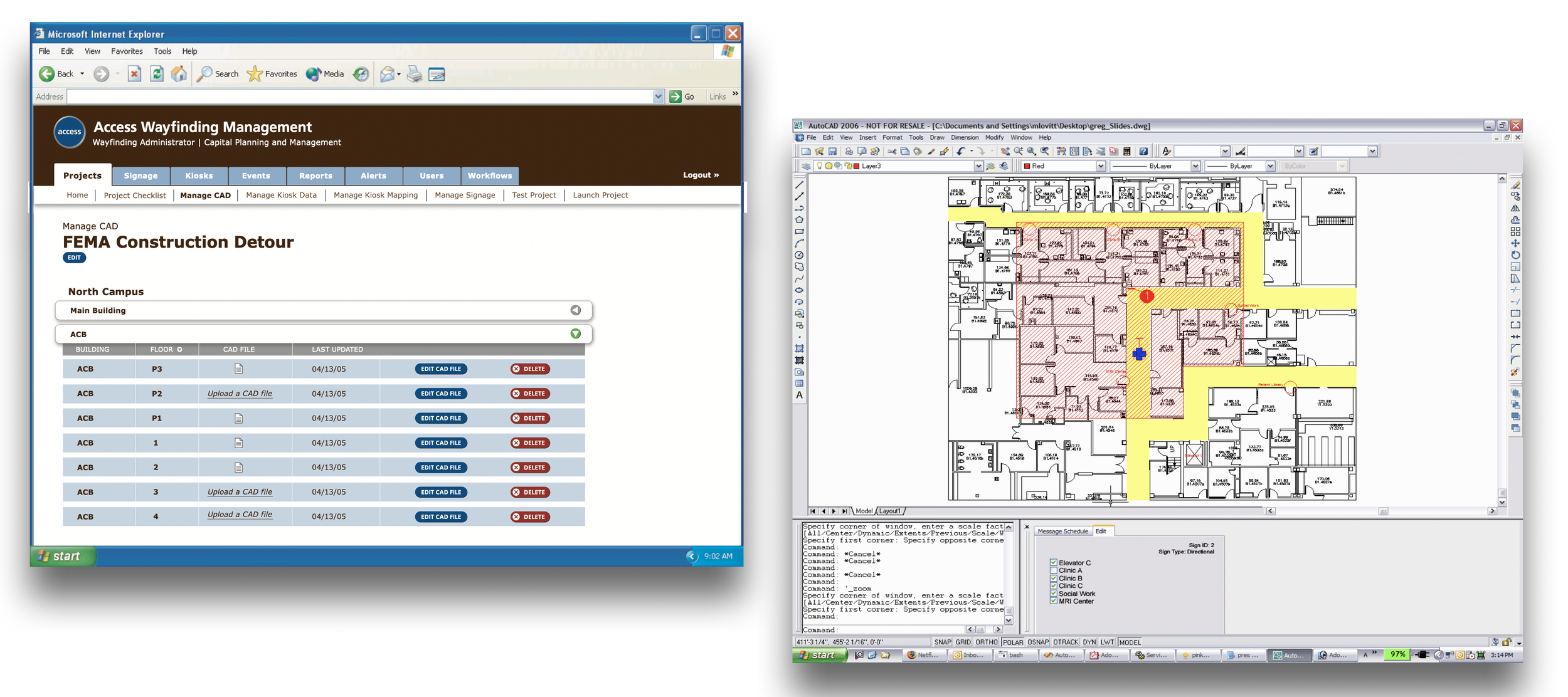Switch to the Kiosks tab
The image size is (1568, 697).
pos(199,176)
